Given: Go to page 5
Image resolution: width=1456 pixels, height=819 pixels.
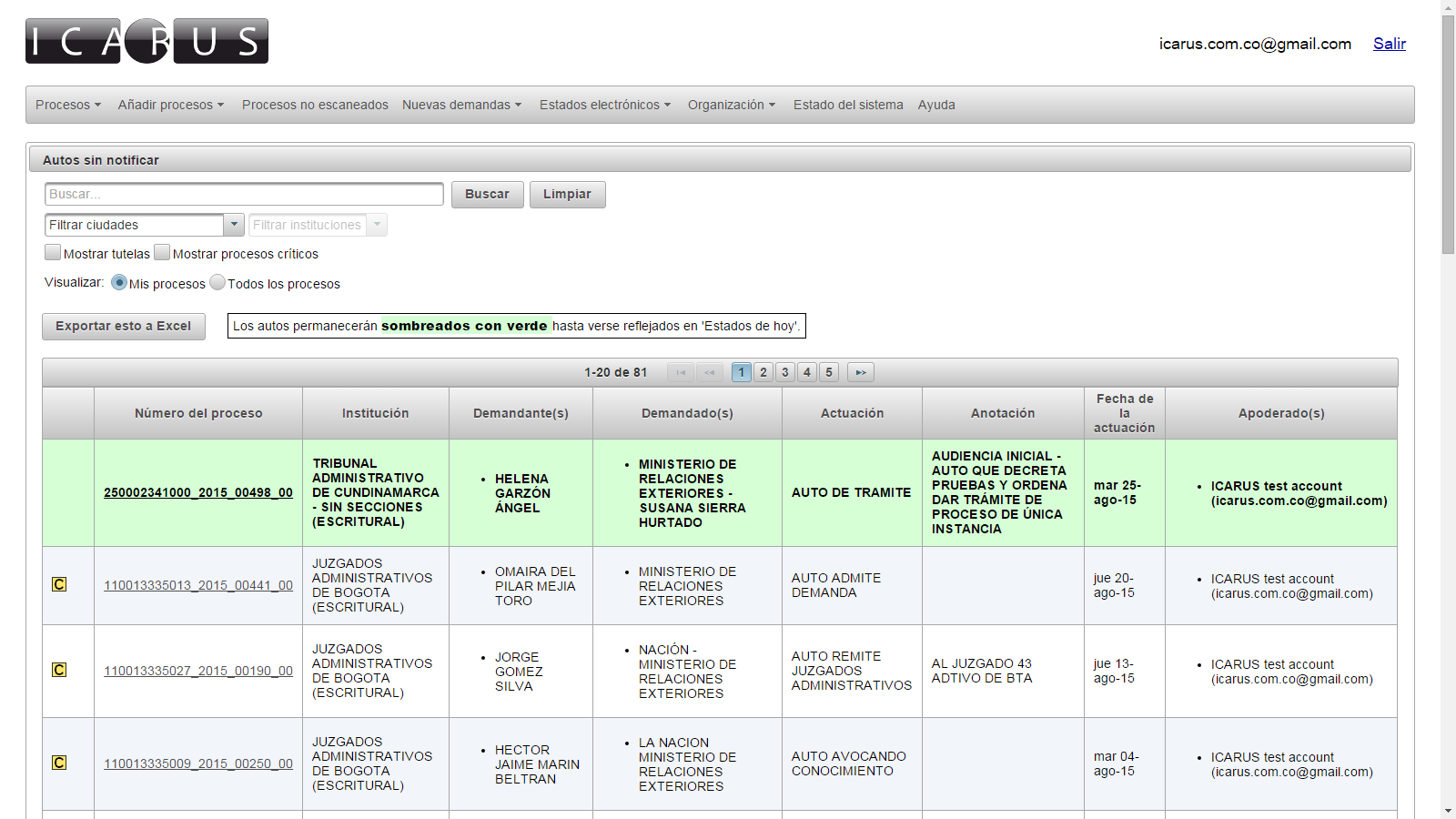Looking at the screenshot, I should (829, 372).
